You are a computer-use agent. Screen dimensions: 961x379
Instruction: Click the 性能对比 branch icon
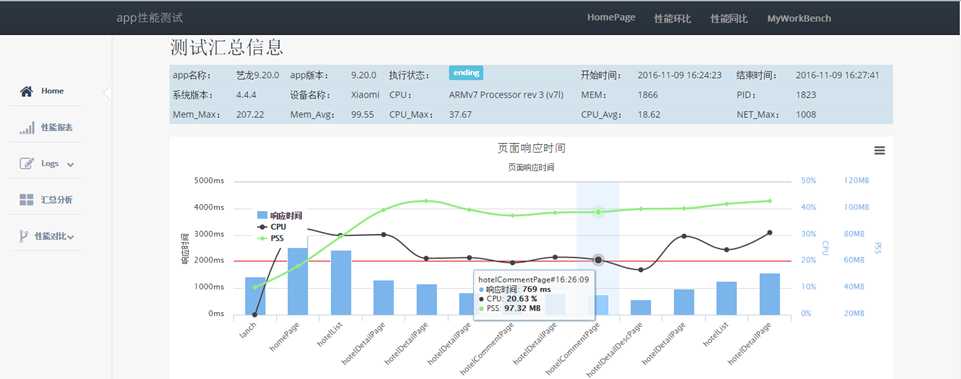23,236
